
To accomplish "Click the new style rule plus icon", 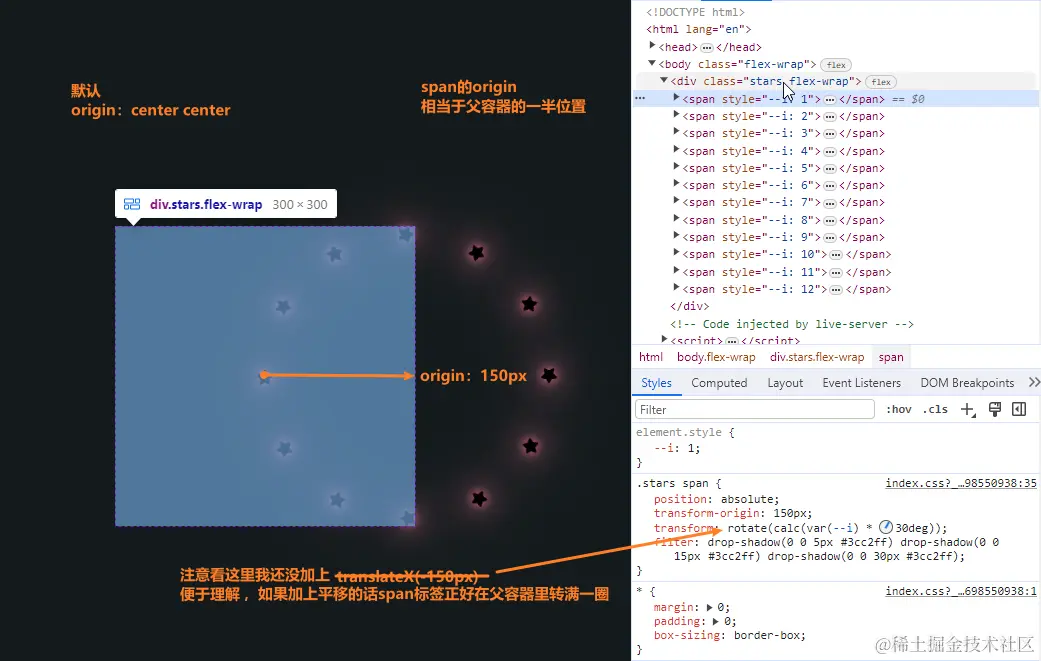I will pyautogui.click(x=967, y=409).
